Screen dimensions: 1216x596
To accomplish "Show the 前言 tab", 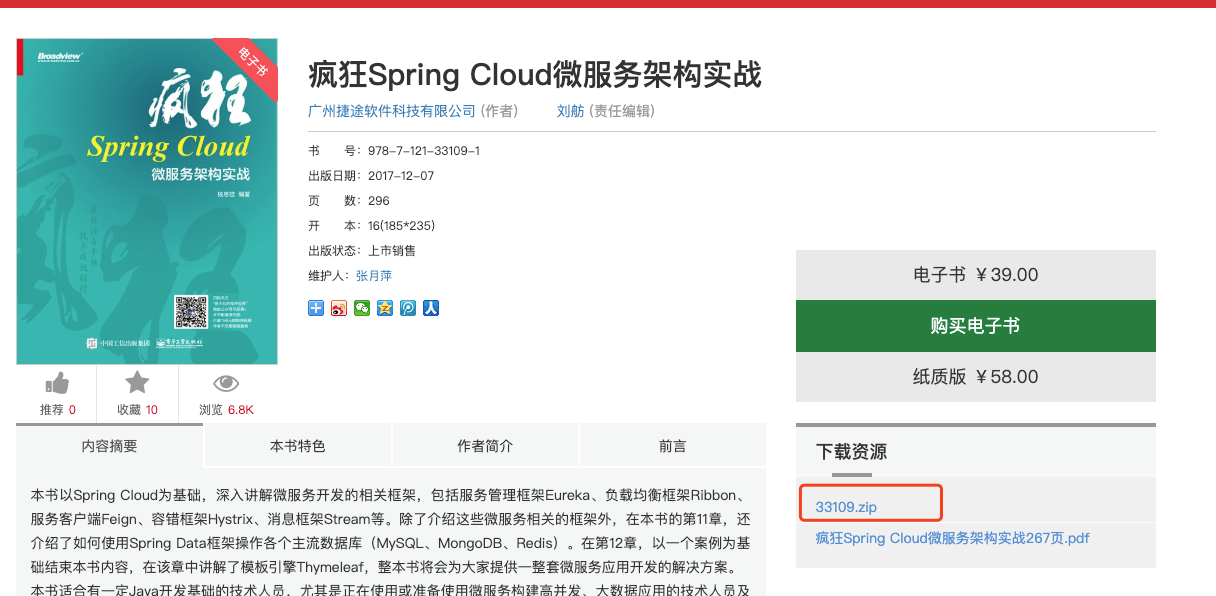I will (672, 446).
